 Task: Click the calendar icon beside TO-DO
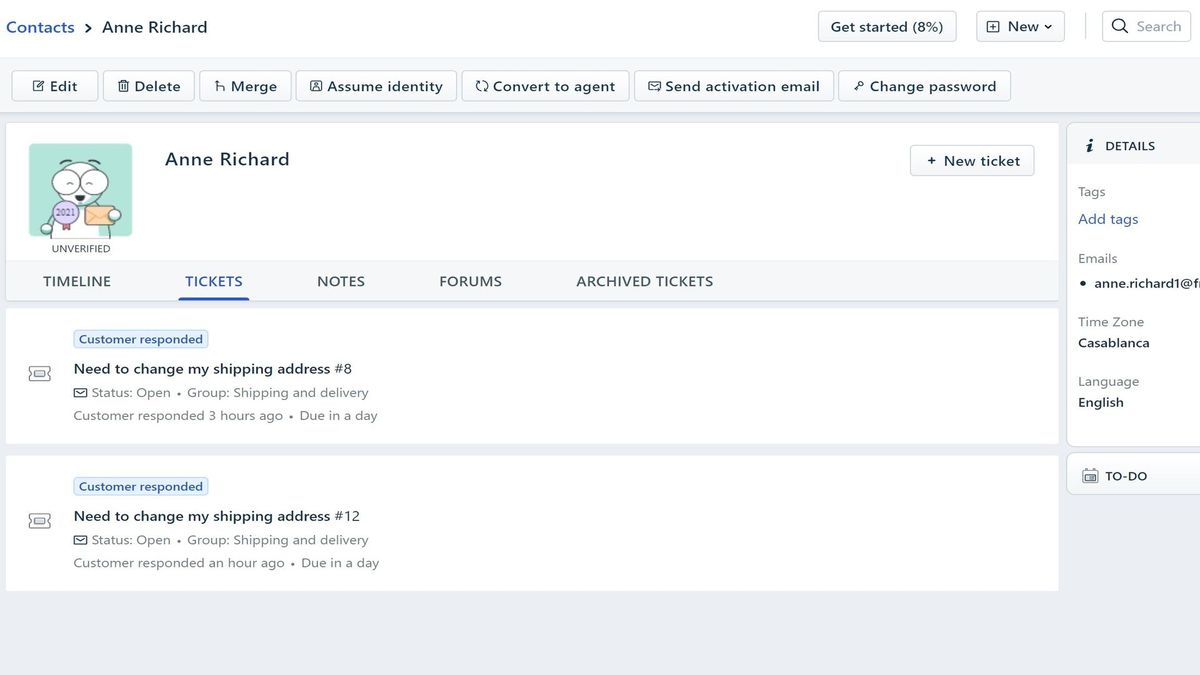pos(1090,476)
